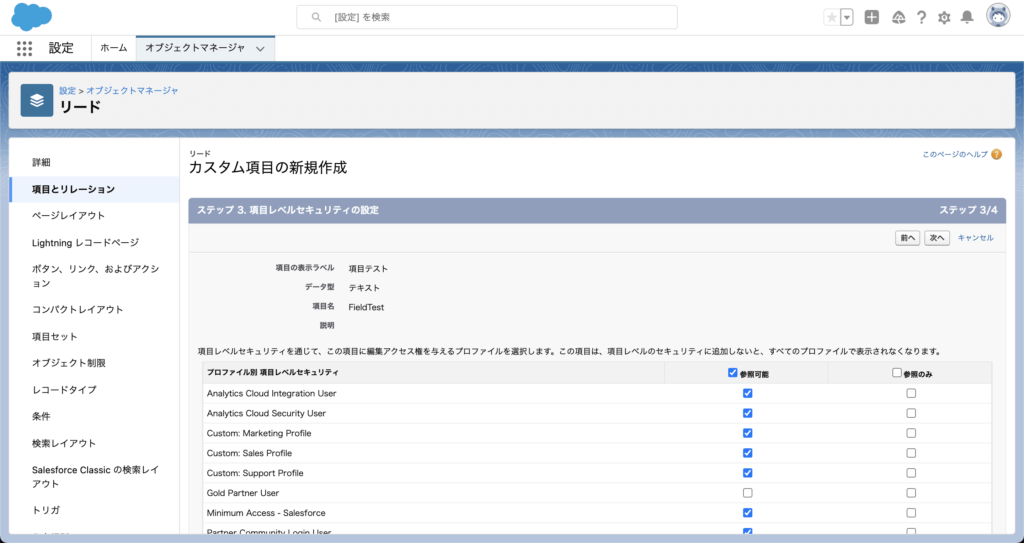Click the Salesforce cloud logo
Viewport: 1024px width, 543px height.
(x=32, y=17)
